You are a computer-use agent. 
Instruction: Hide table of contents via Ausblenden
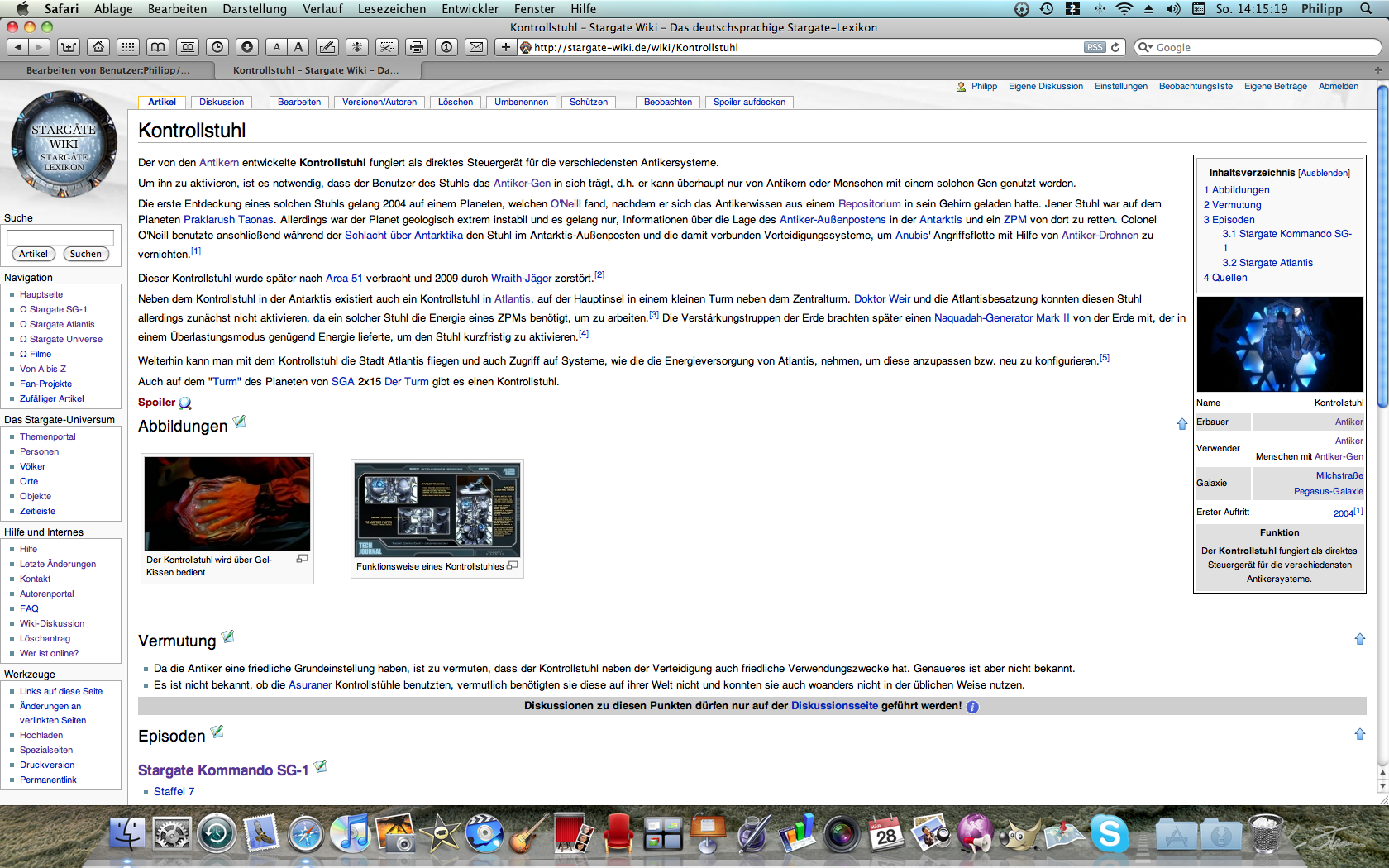coord(1324,174)
